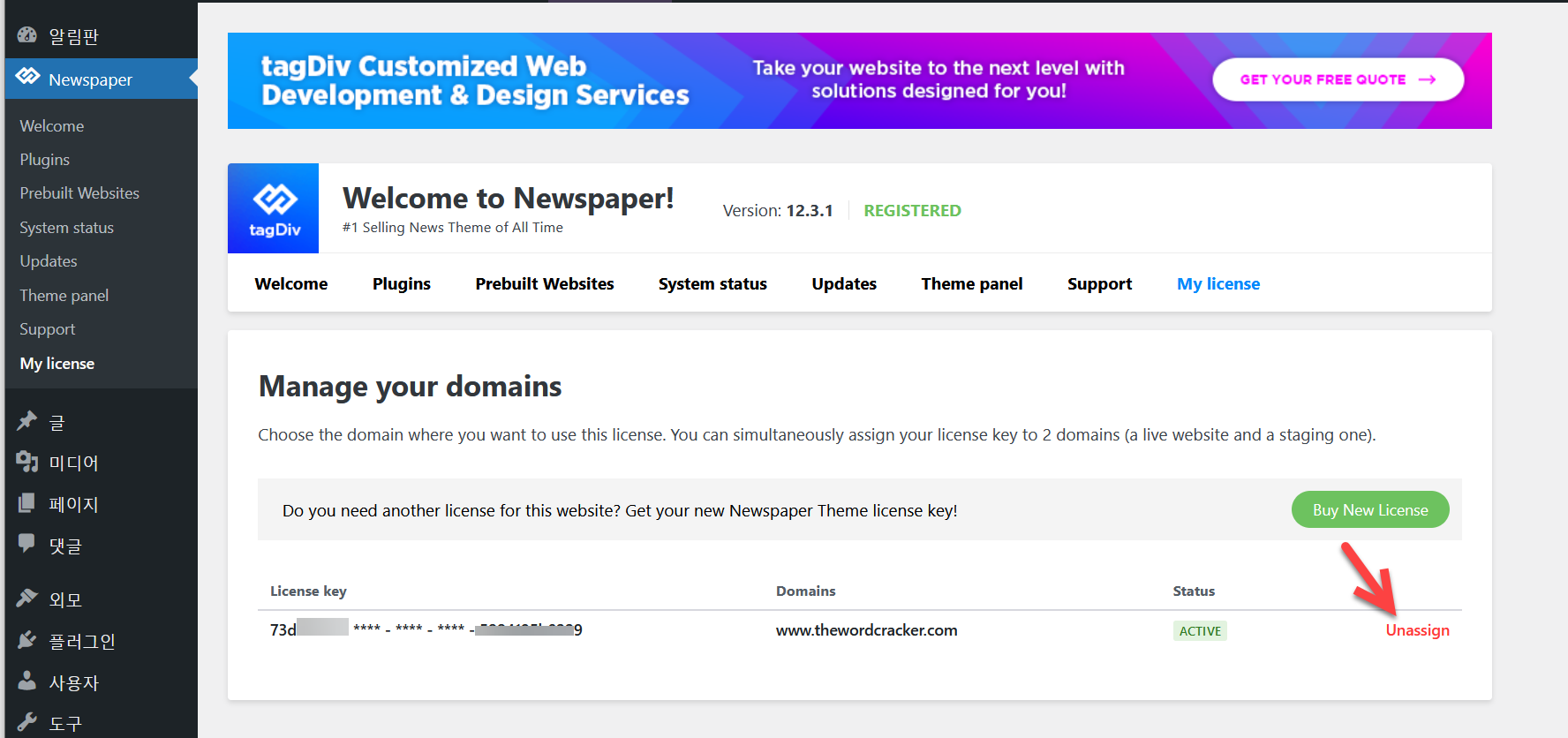
Task: Click the ACTIVE status badge
Action: pos(1200,631)
